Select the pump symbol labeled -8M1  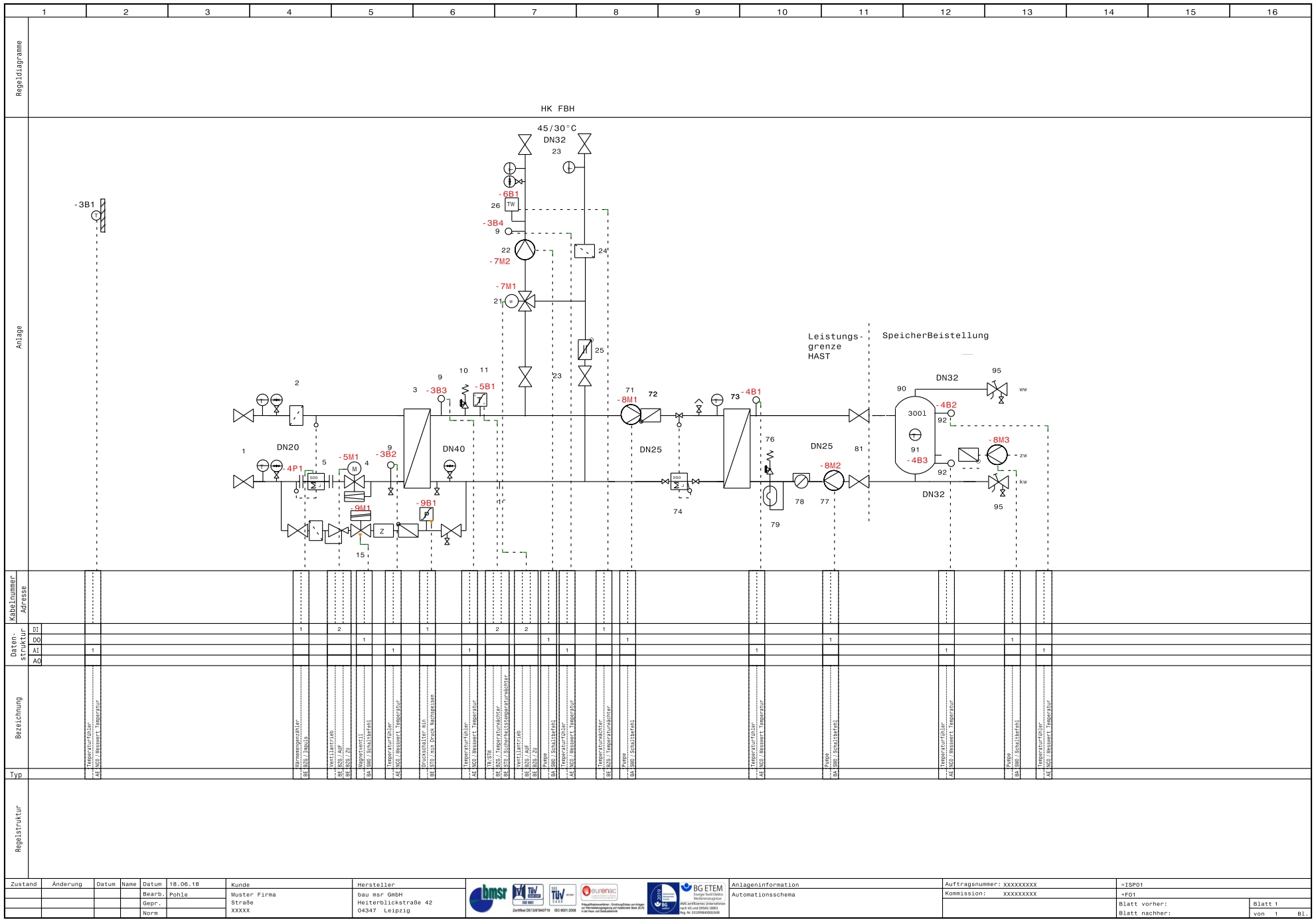(630, 415)
